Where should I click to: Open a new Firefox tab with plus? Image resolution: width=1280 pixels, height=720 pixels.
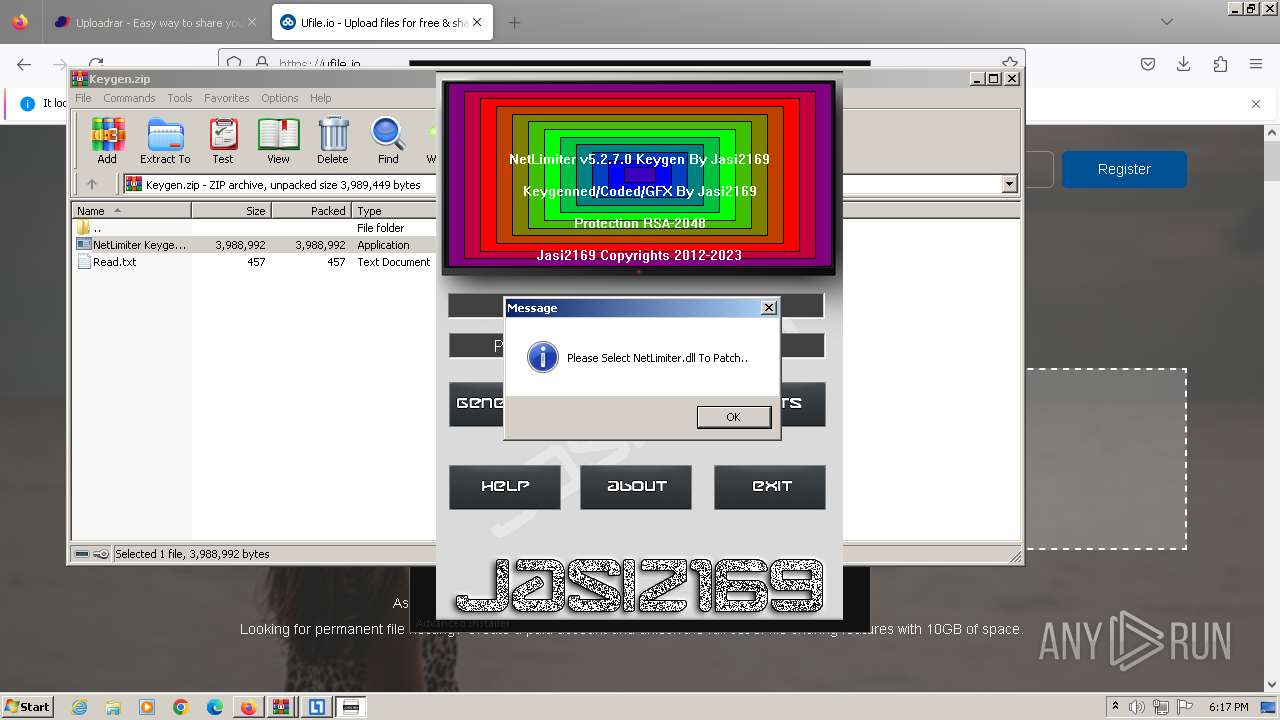pyautogui.click(x=514, y=22)
